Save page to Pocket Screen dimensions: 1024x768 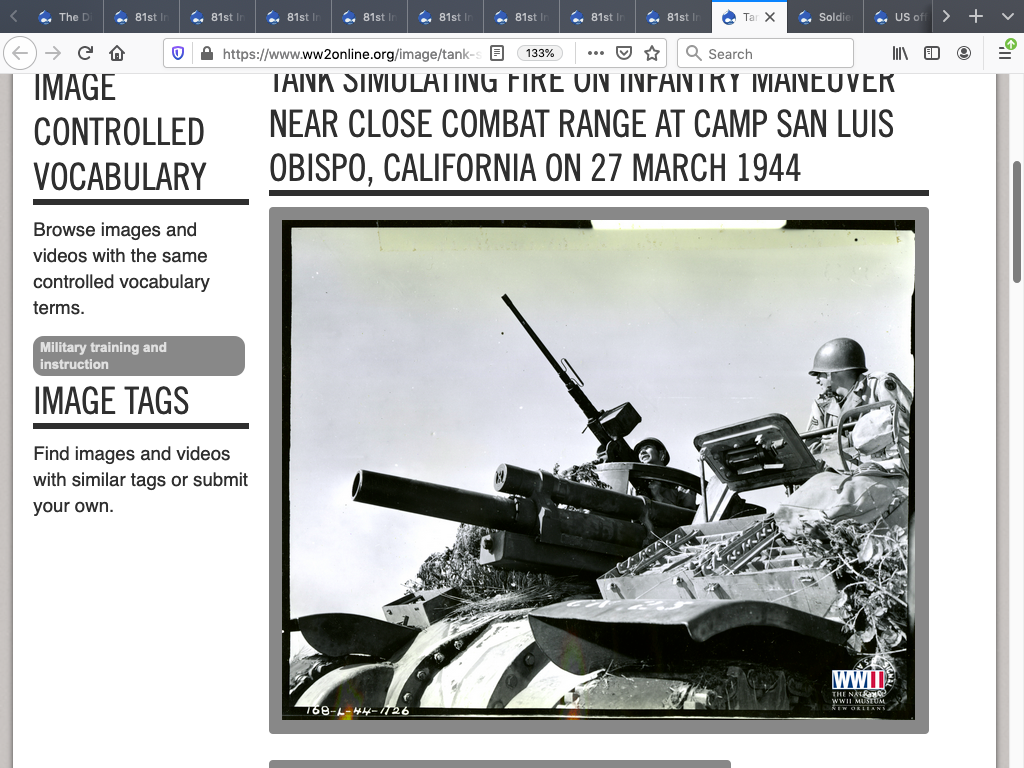pyautogui.click(x=623, y=53)
